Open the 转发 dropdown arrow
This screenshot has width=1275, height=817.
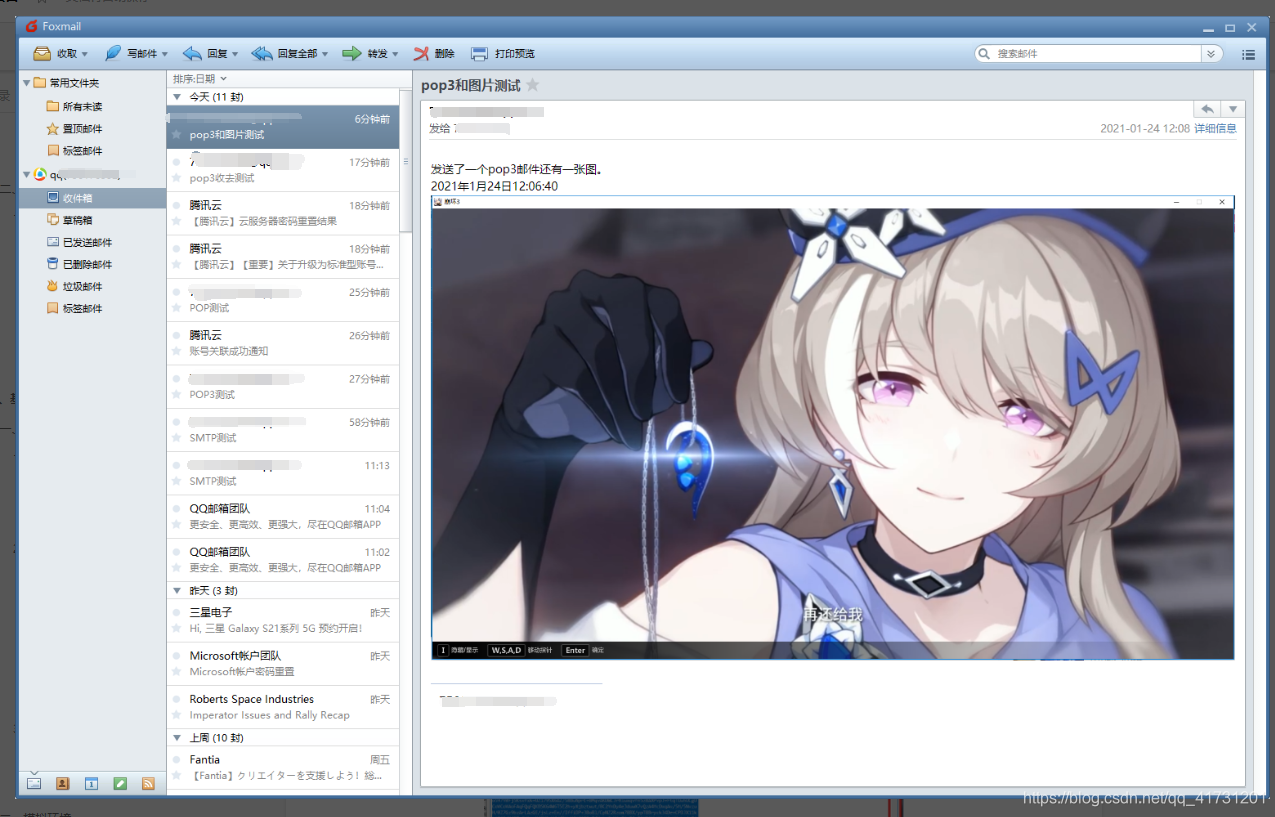click(395, 54)
